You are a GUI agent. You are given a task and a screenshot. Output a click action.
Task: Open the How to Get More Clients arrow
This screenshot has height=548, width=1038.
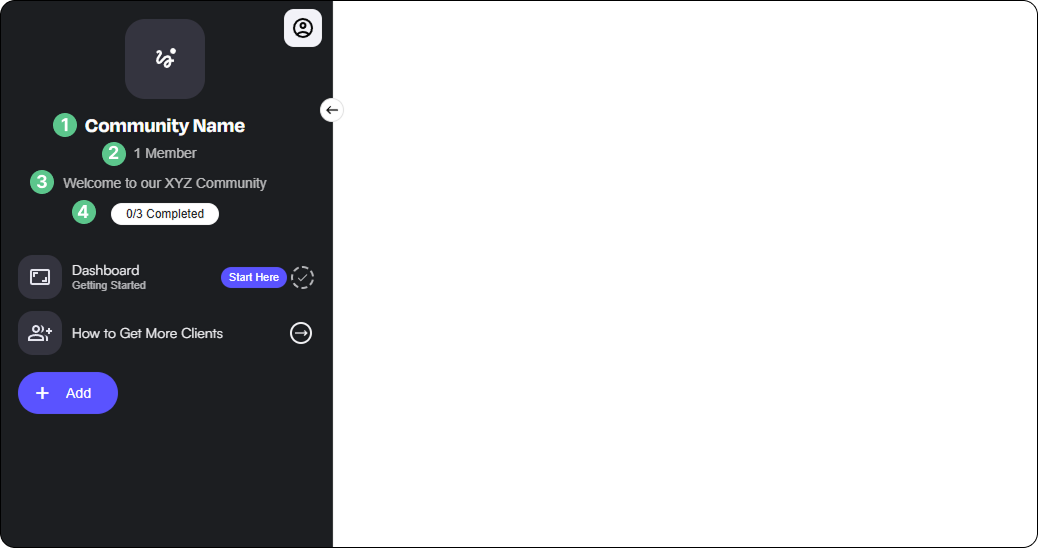[x=301, y=333]
